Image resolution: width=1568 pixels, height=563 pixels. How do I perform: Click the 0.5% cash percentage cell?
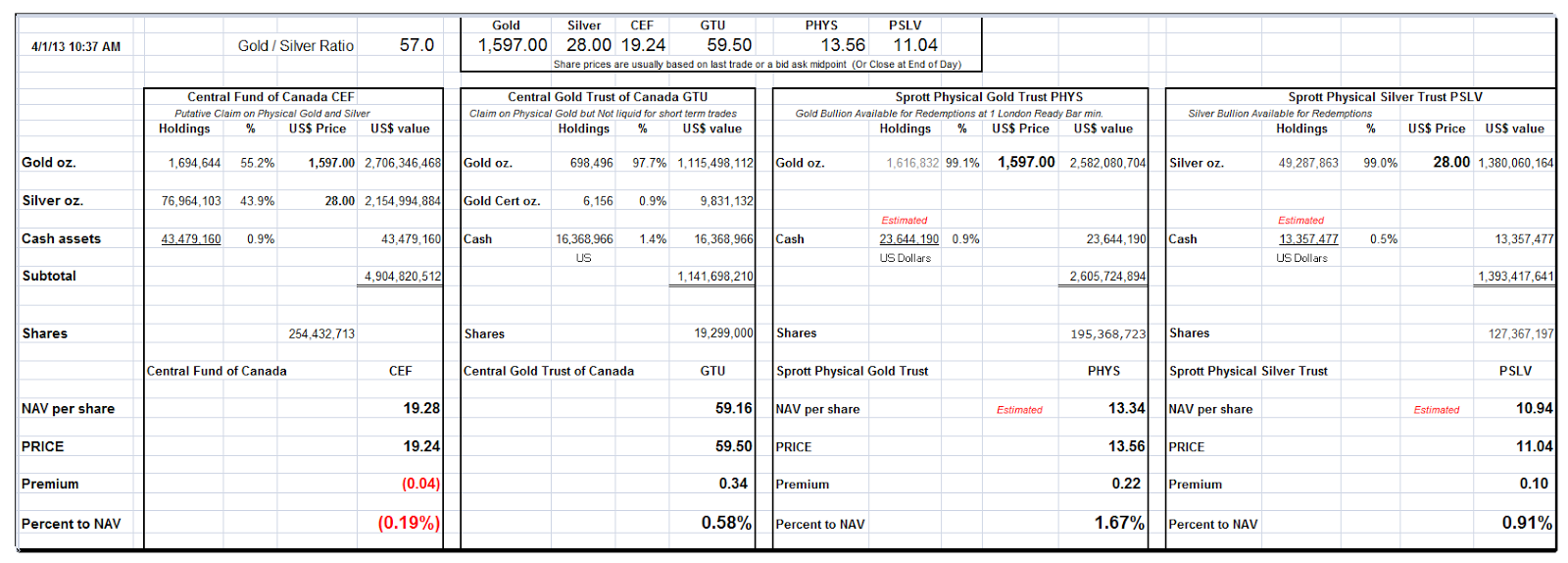point(1384,239)
